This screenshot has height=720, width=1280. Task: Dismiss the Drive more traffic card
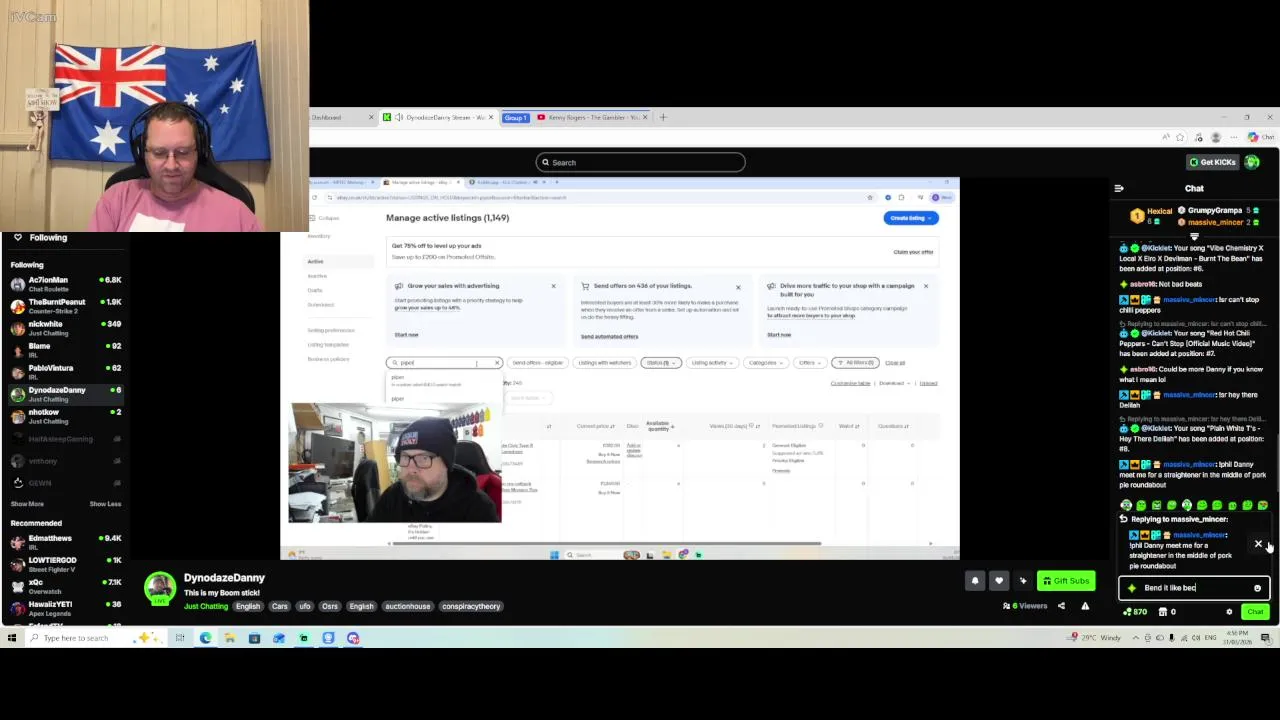tap(925, 287)
